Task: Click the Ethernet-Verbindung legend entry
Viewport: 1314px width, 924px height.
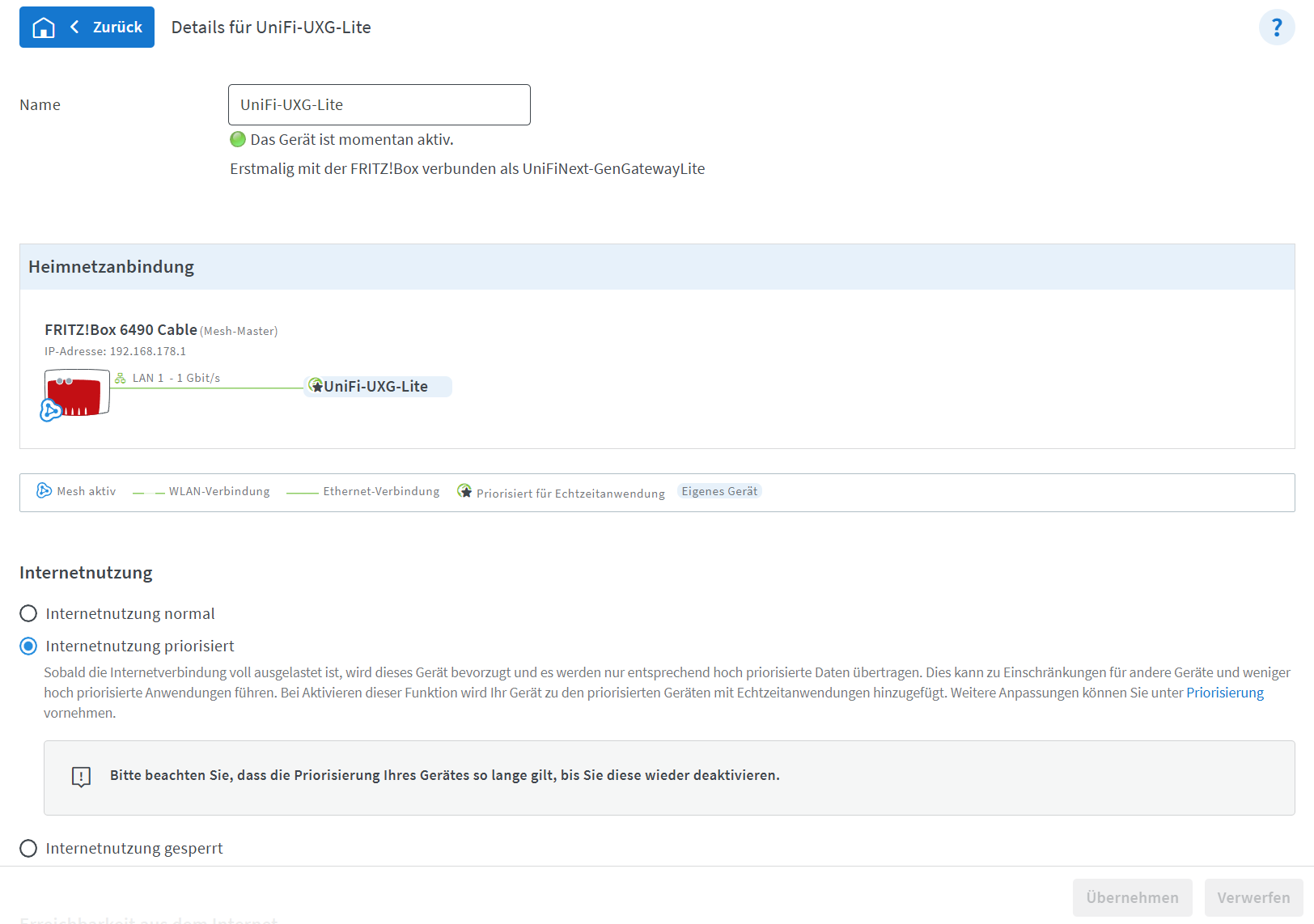Action: [363, 491]
